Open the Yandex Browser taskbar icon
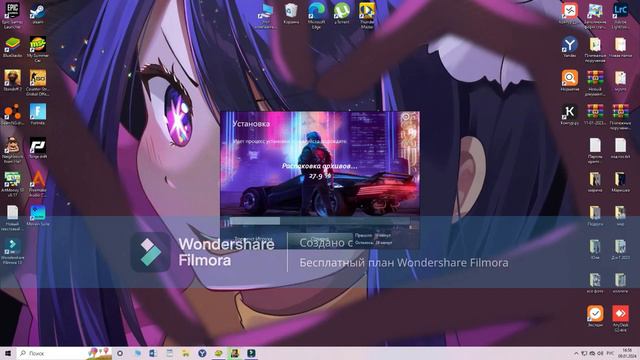 click(x=202, y=353)
